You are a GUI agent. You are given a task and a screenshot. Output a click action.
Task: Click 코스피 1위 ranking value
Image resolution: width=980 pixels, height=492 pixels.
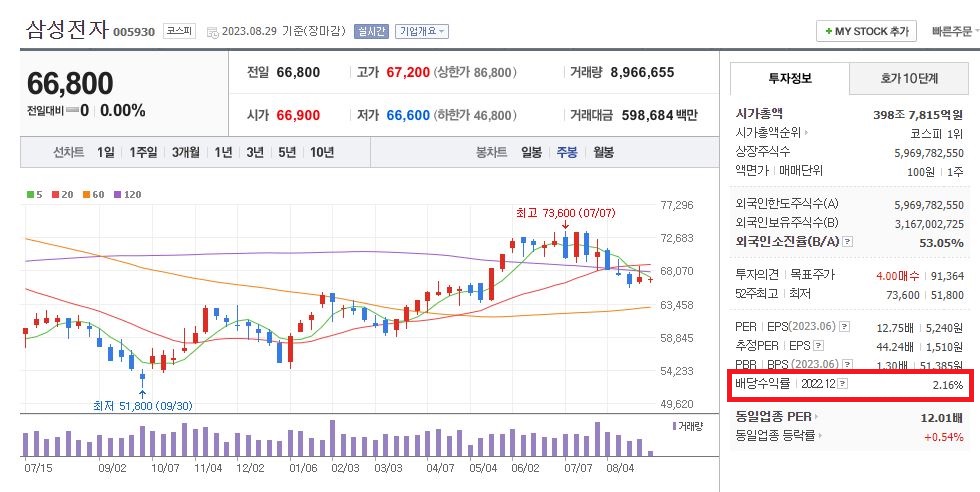click(937, 134)
